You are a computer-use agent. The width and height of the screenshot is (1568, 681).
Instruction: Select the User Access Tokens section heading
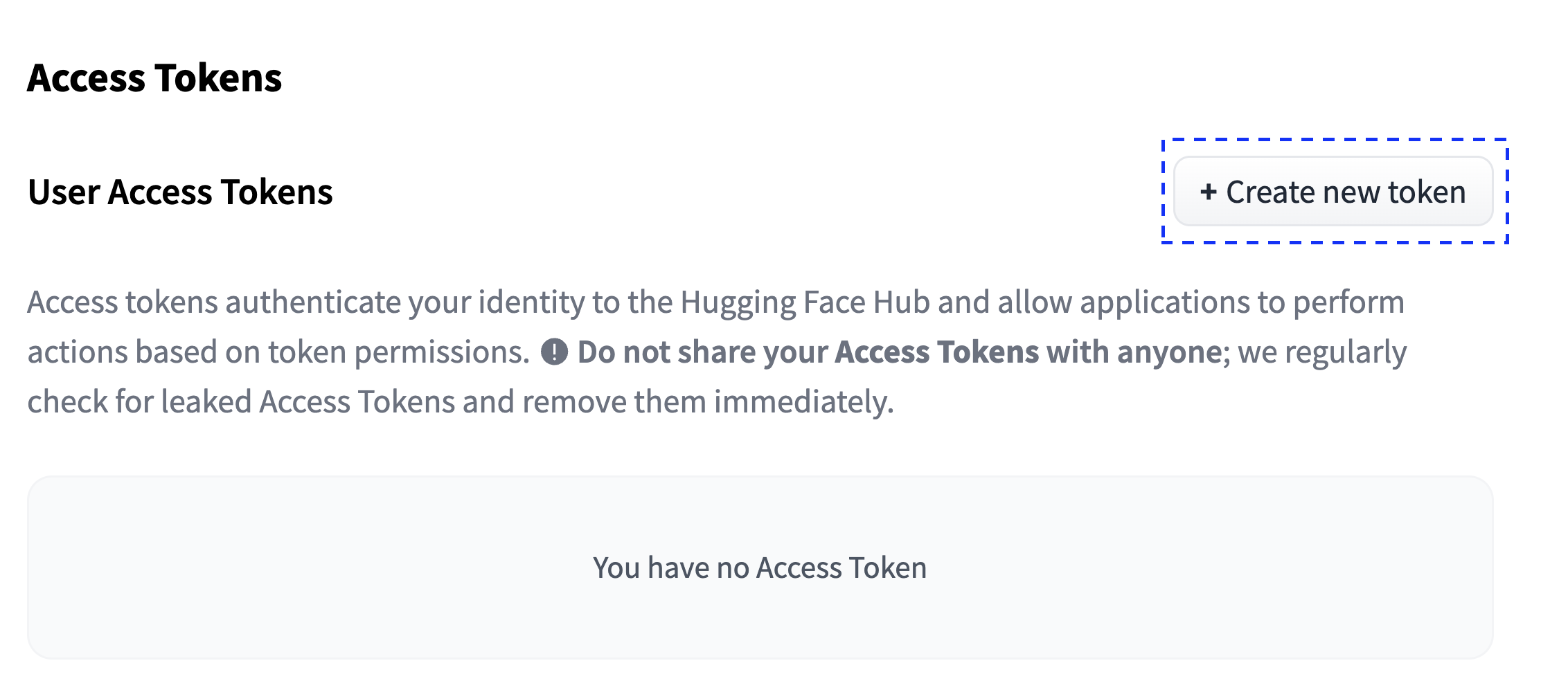180,192
